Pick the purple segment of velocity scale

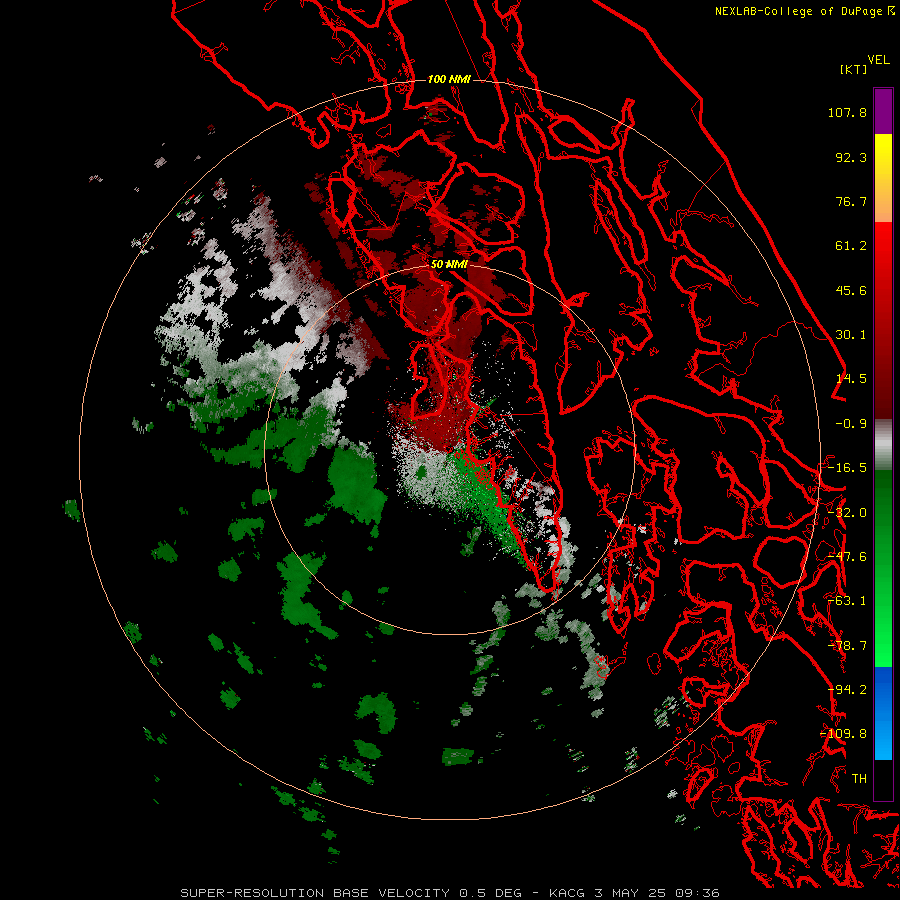click(883, 111)
